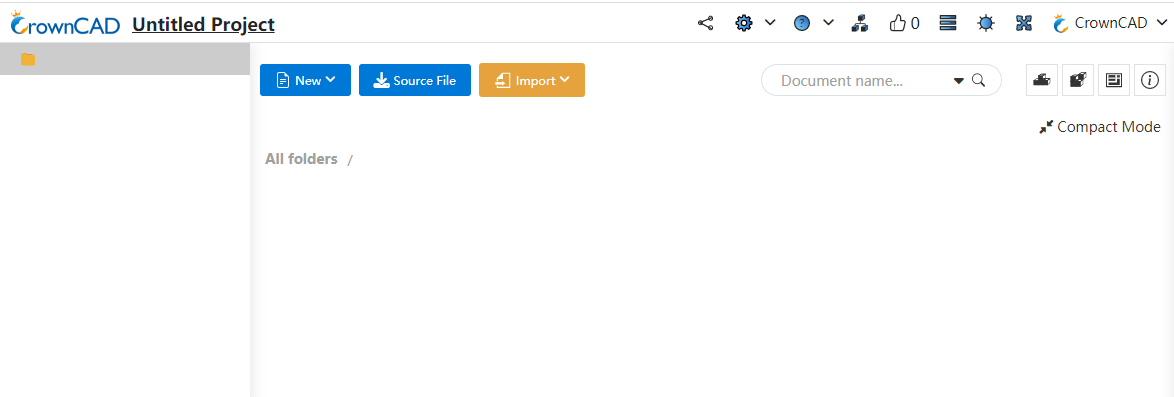This screenshot has height=397, width=1174.
Task: Click the share icon in header
Action: coord(705,23)
